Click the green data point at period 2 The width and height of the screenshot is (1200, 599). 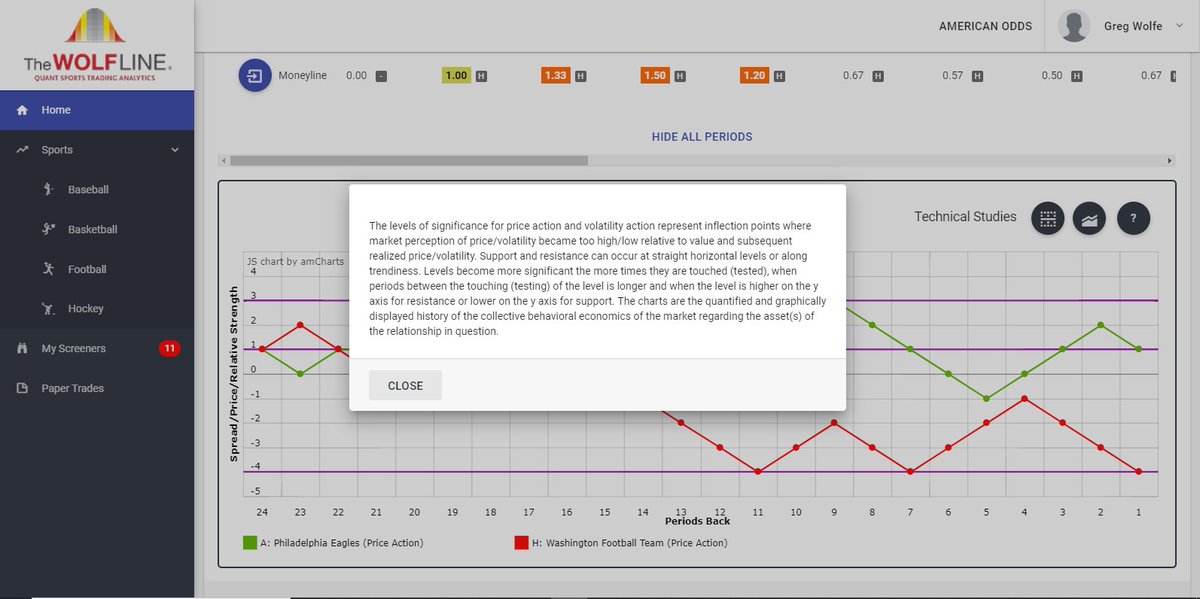click(1100, 325)
